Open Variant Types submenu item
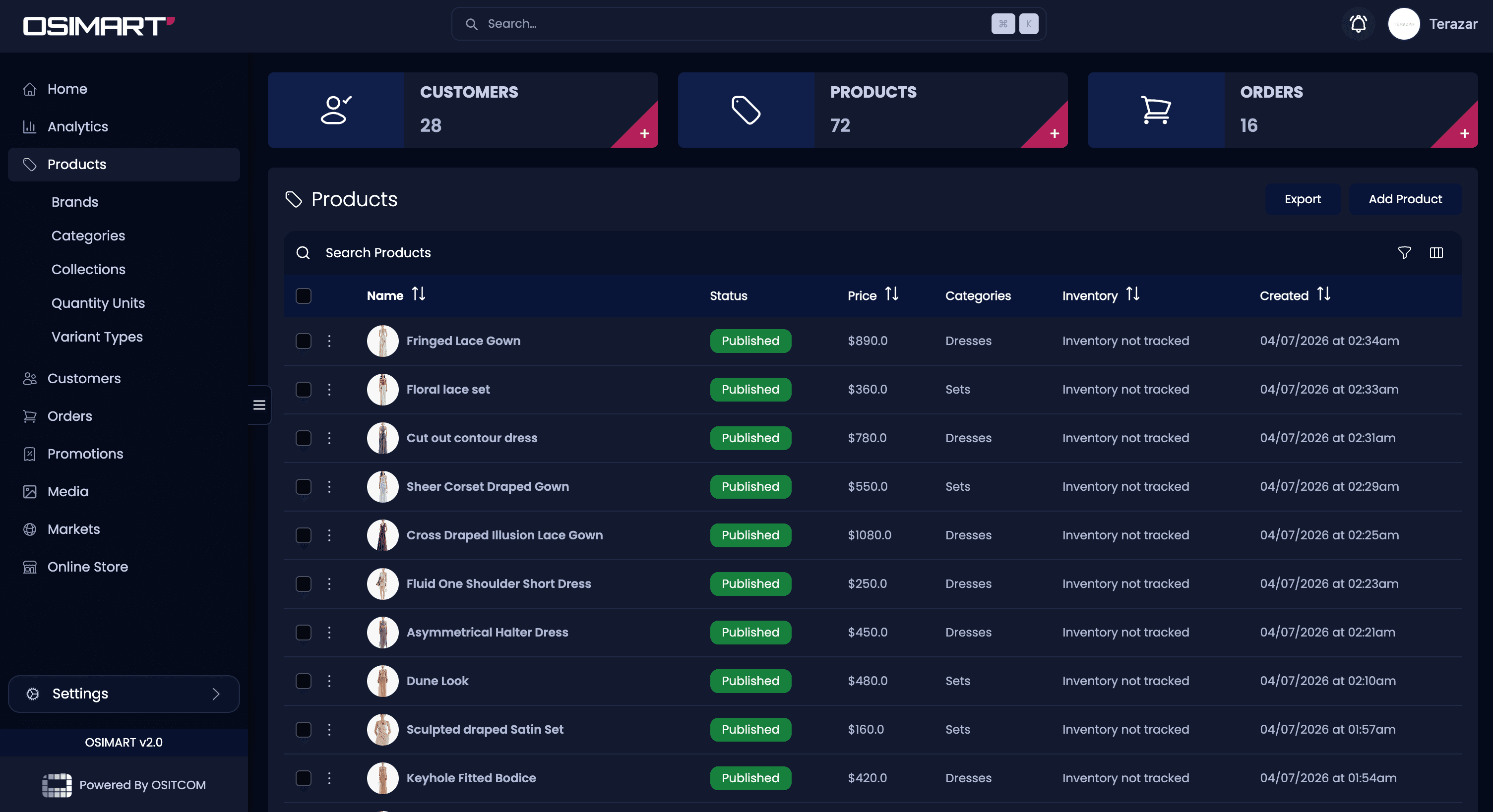Viewport: 1493px width, 812px height. (97, 337)
